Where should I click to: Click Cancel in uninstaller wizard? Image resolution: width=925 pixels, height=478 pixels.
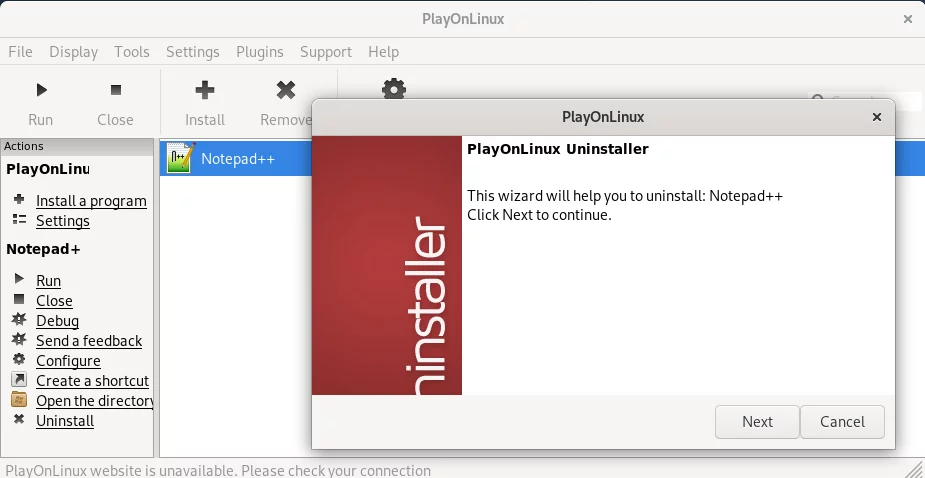pyautogui.click(x=842, y=422)
